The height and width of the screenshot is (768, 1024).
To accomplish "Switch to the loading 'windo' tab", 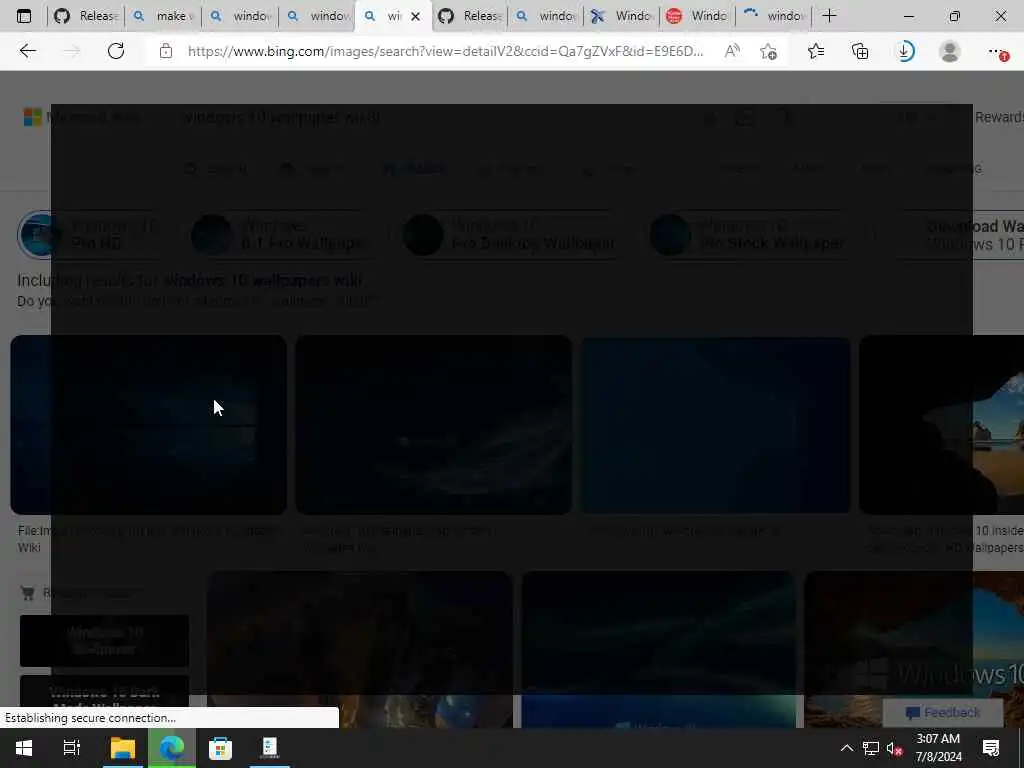I will tap(775, 16).
